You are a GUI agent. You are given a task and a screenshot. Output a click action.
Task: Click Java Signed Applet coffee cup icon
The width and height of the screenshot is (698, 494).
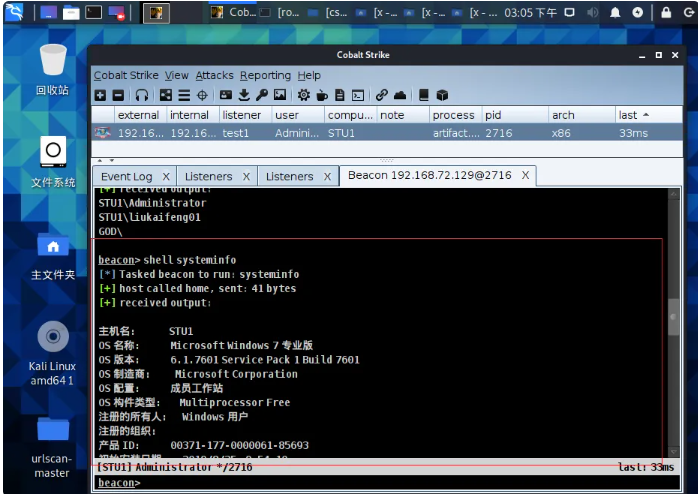[x=322, y=95]
